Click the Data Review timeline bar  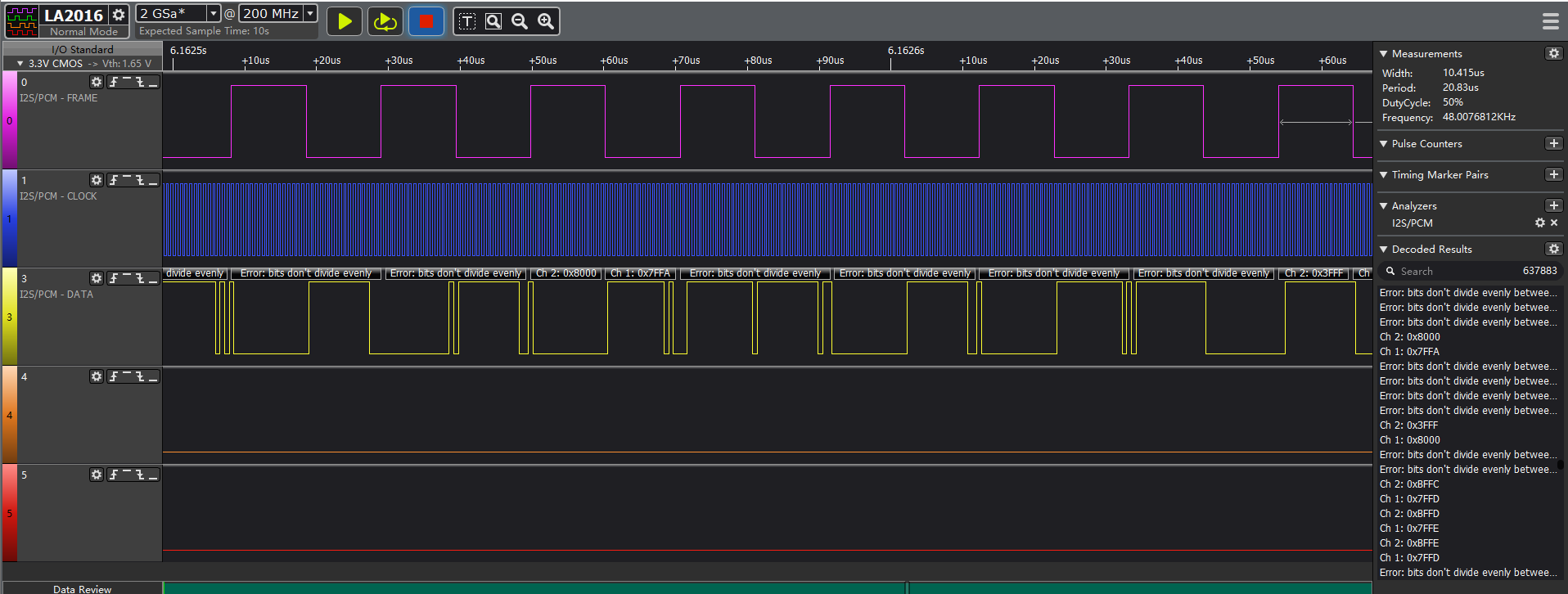click(768, 587)
